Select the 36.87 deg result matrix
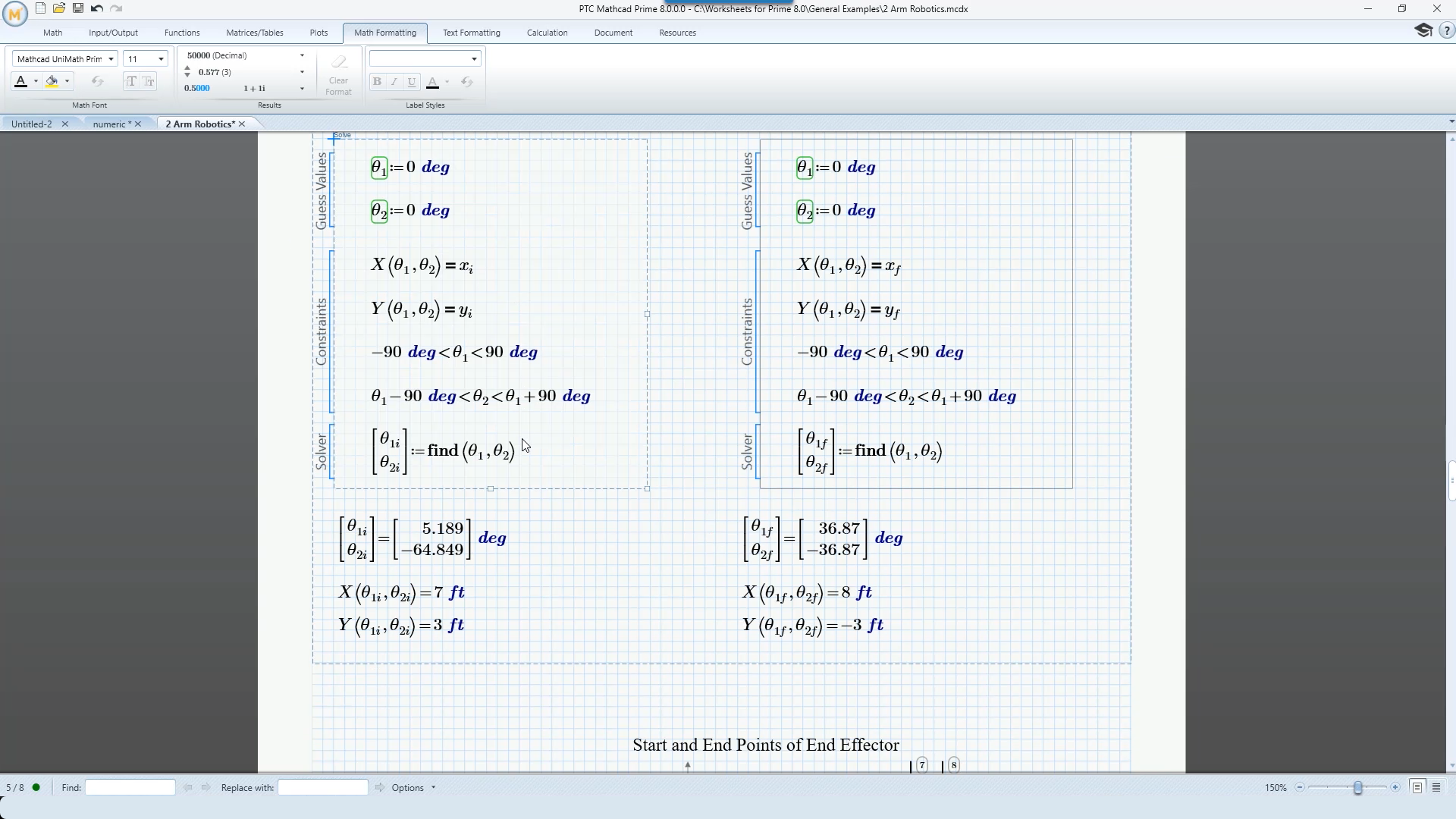 (x=833, y=538)
